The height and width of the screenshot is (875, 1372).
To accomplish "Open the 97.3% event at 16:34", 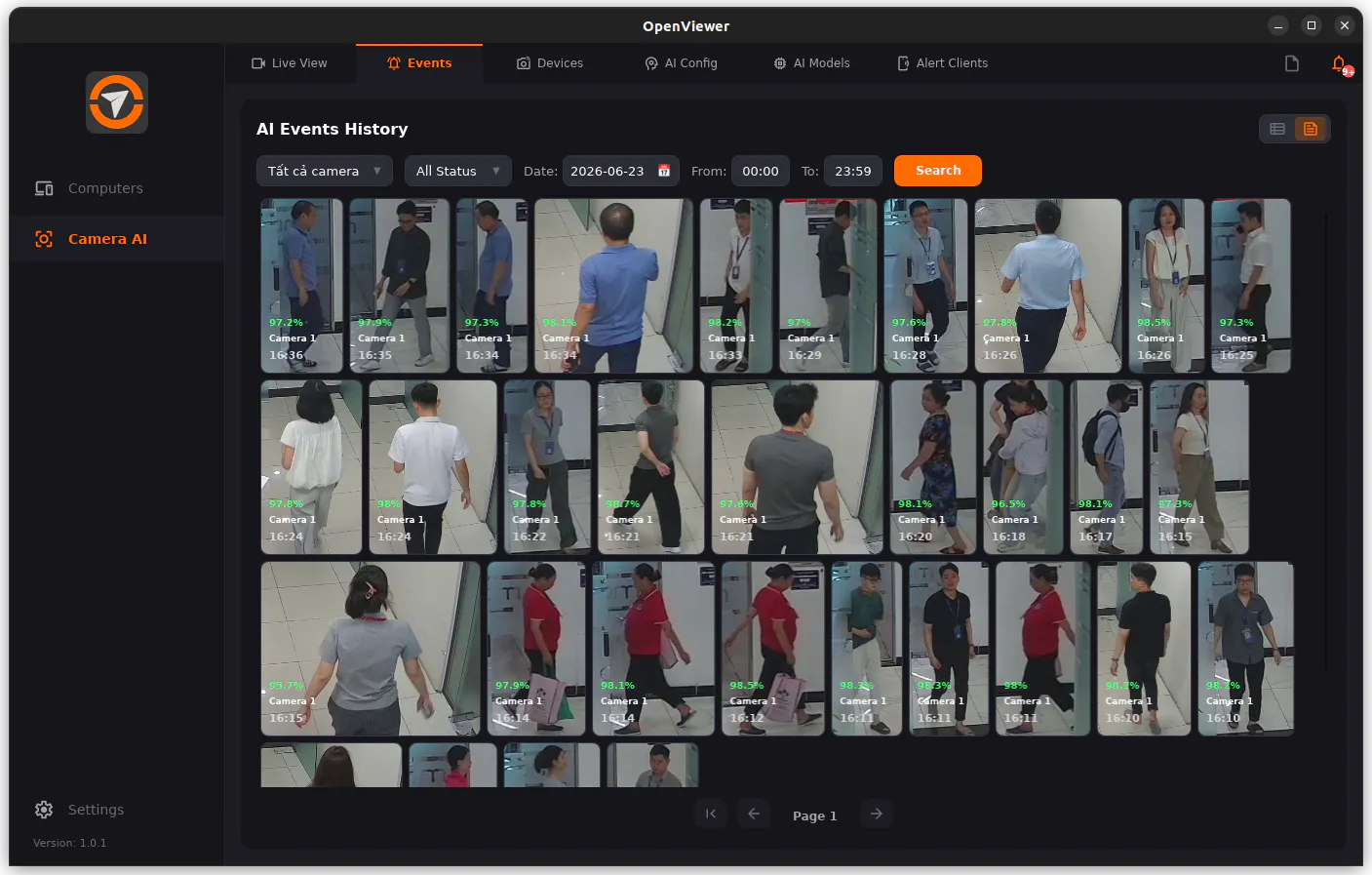I will coord(492,286).
